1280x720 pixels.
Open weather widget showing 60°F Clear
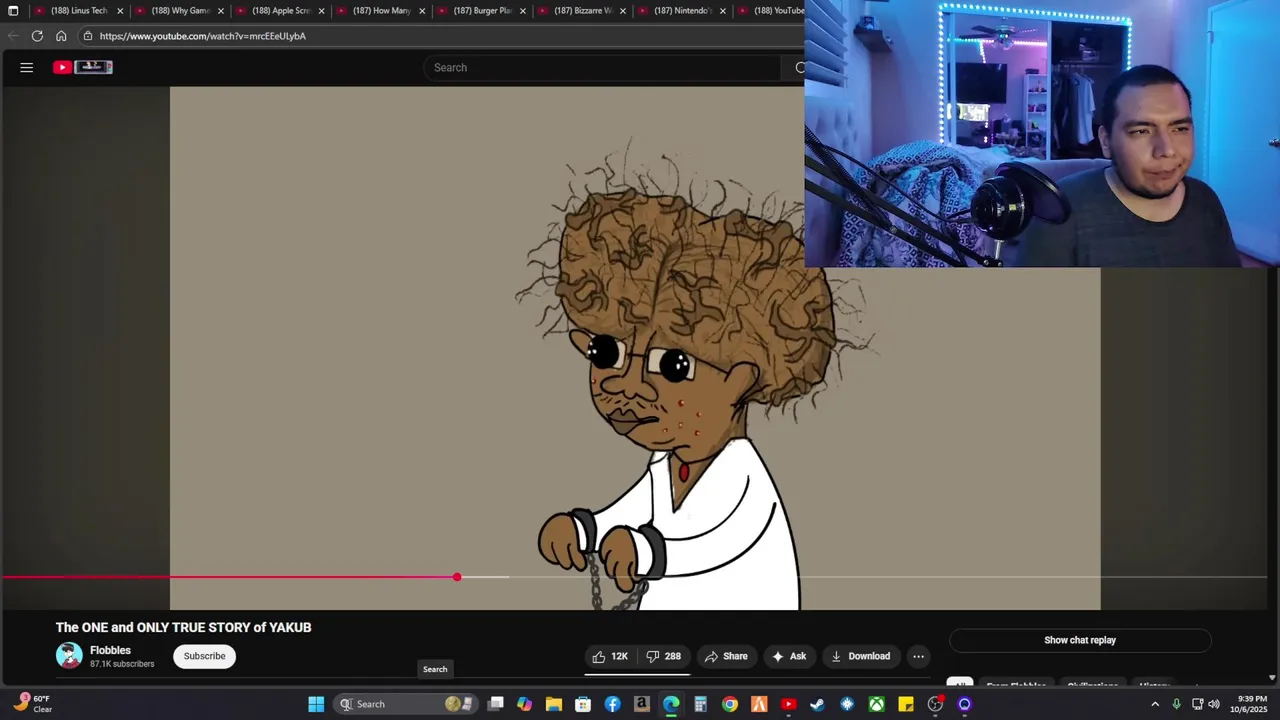[32, 704]
